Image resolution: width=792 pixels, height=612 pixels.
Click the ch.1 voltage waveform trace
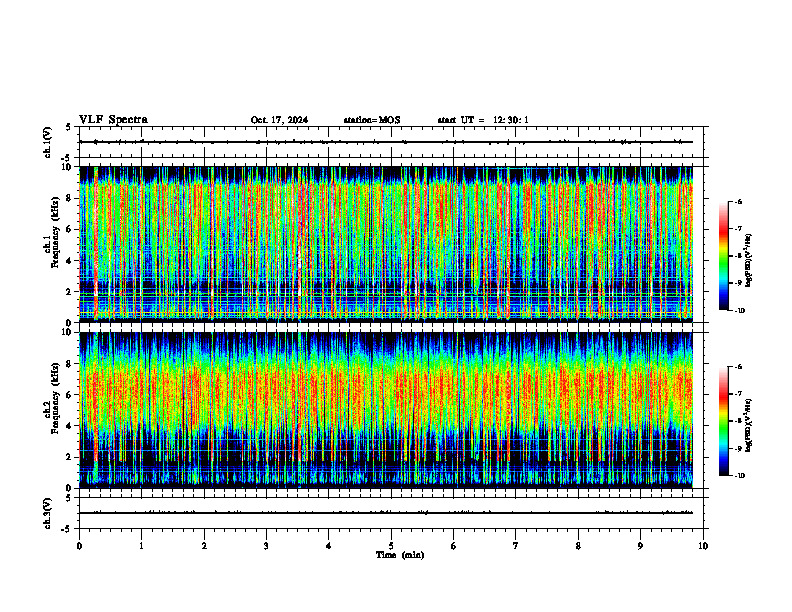click(386, 142)
